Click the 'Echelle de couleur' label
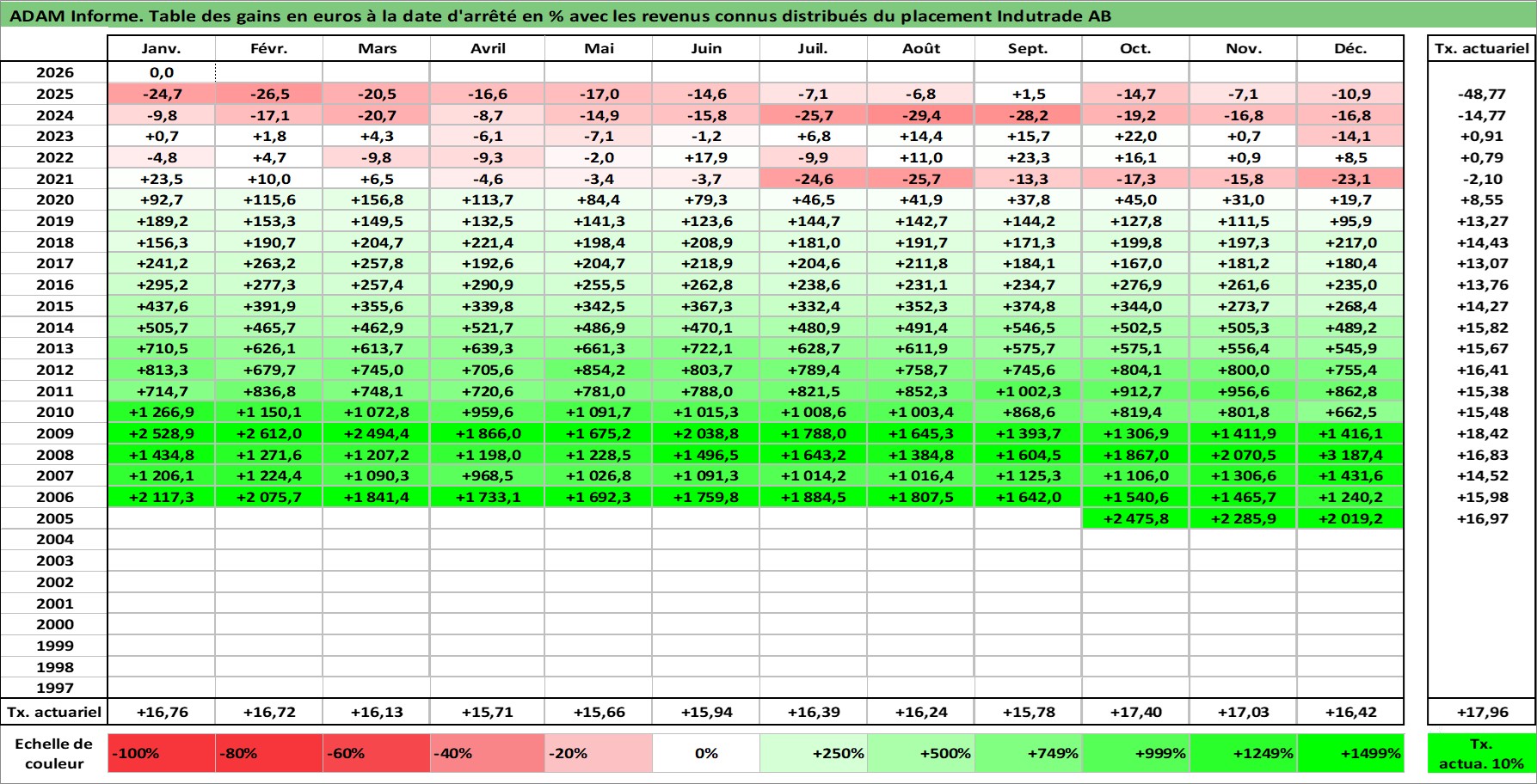The width and height of the screenshot is (1537, 784). point(54,753)
